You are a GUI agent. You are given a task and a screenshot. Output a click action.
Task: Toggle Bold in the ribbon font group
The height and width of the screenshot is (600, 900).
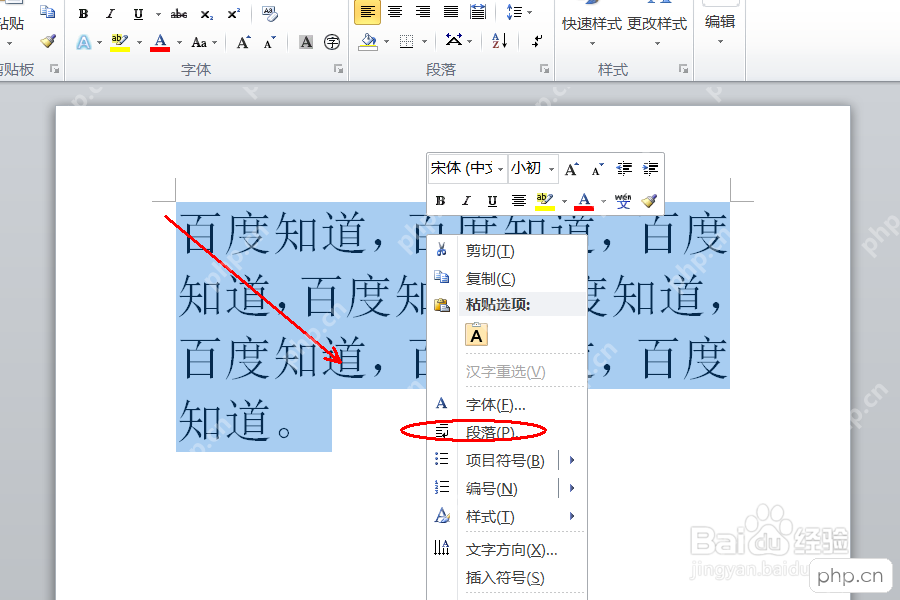tap(83, 14)
